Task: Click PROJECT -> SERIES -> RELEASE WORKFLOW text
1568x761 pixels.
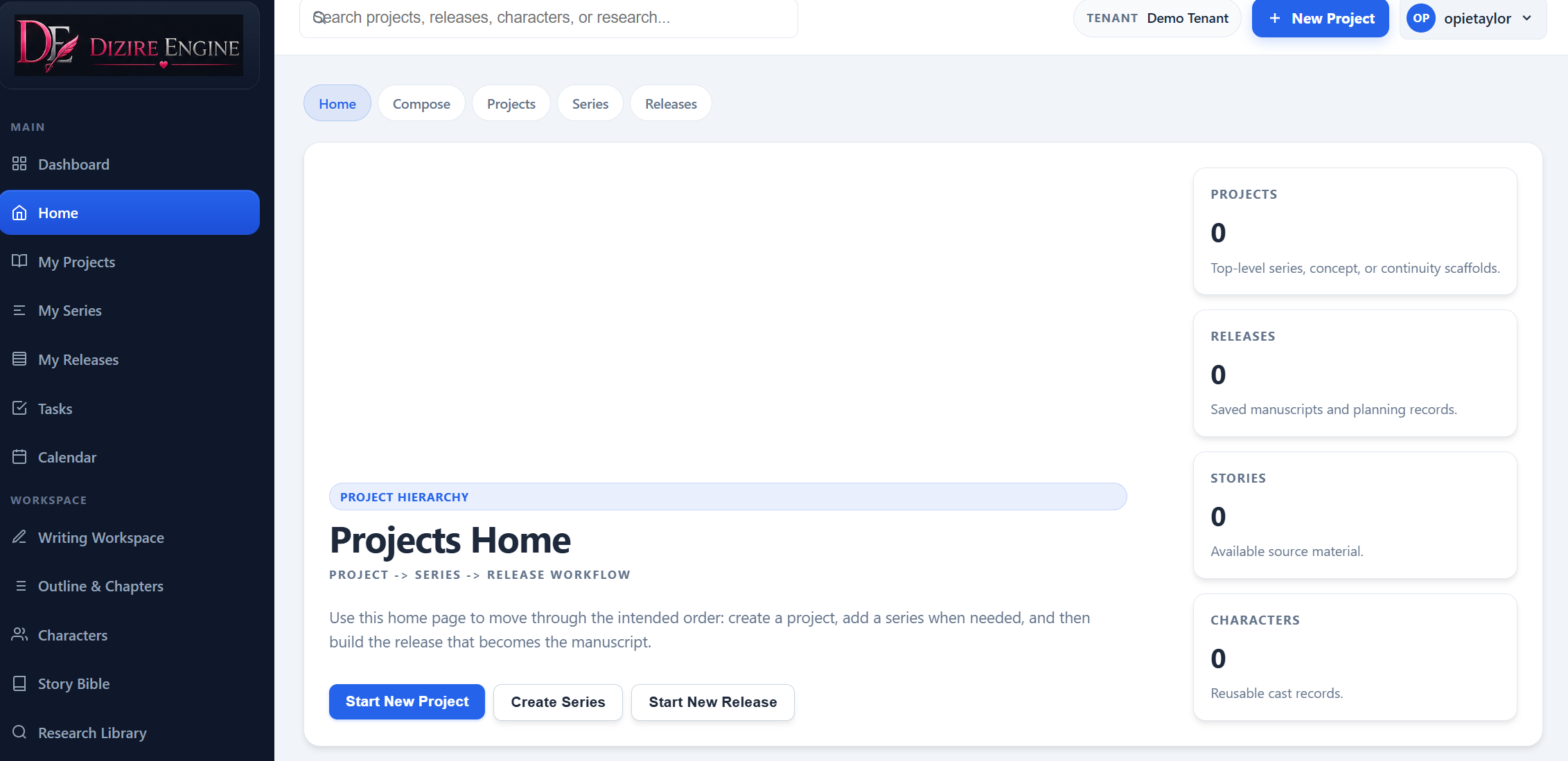Action: (x=479, y=575)
